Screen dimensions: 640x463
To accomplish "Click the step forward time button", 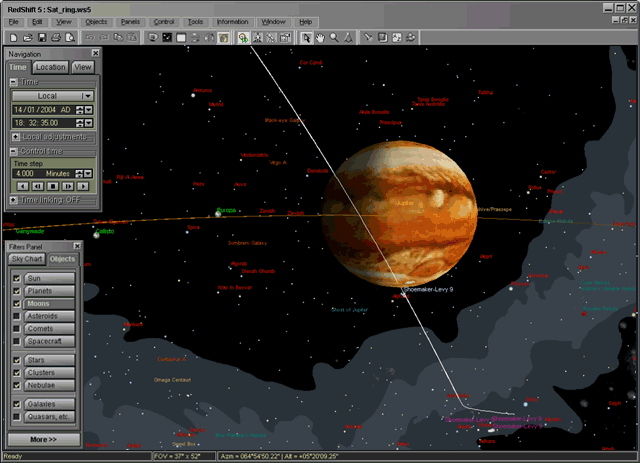I will (x=68, y=186).
